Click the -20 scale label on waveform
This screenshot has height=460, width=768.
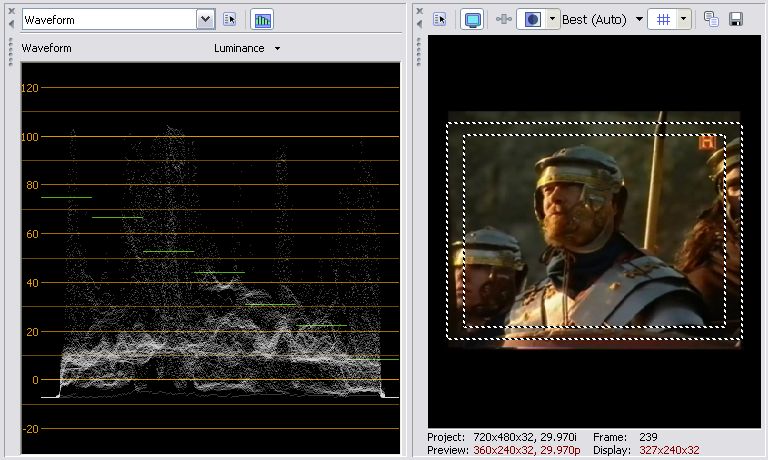[30, 429]
